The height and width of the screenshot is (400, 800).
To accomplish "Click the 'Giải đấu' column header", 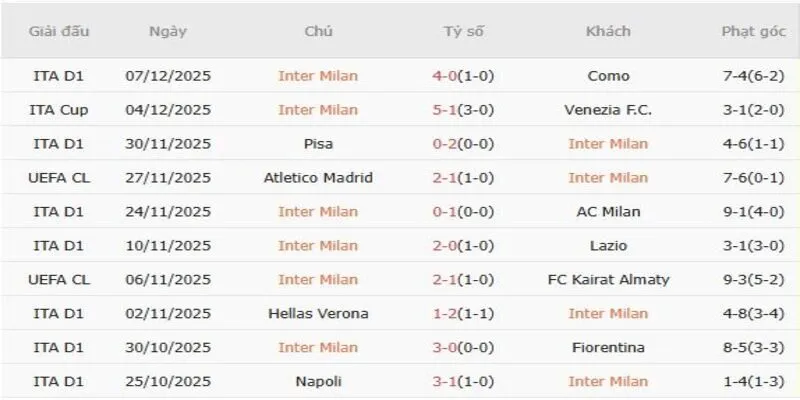I will [59, 31].
